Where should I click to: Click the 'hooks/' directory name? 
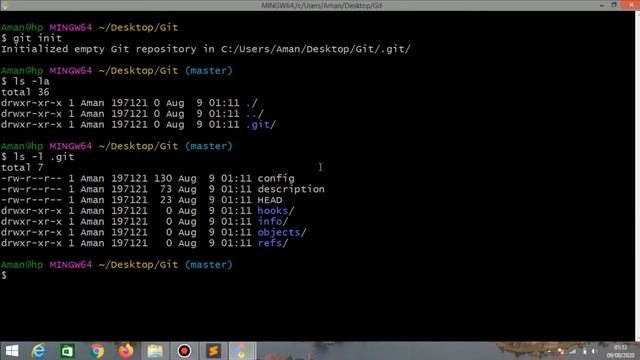tap(276, 211)
